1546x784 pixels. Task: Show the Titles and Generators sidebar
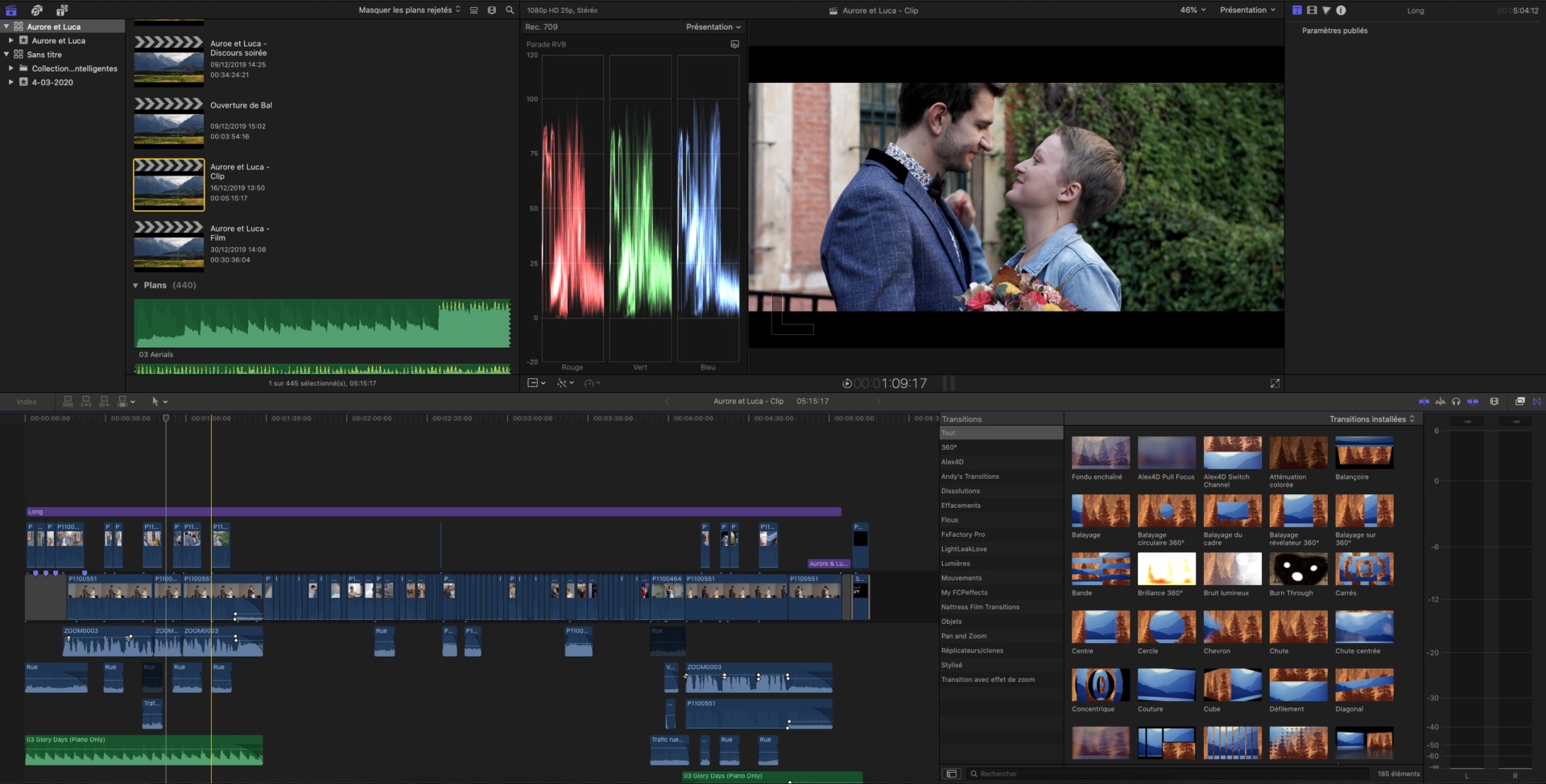tap(62, 10)
